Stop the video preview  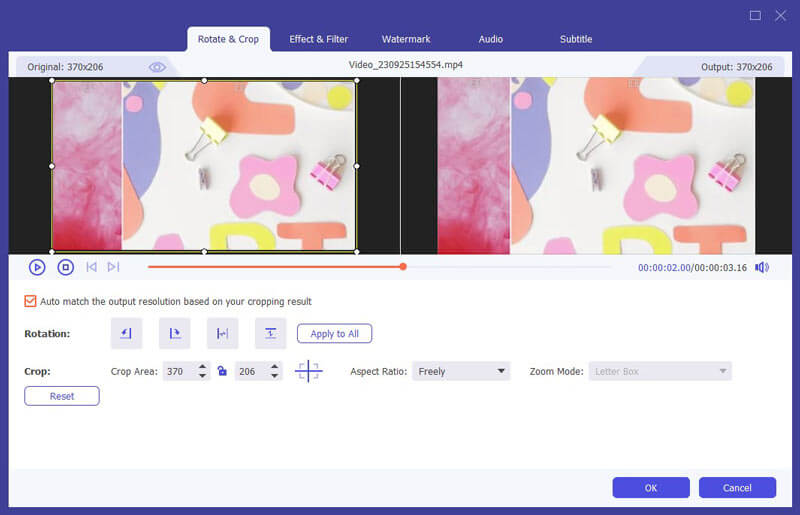pyautogui.click(x=65, y=267)
